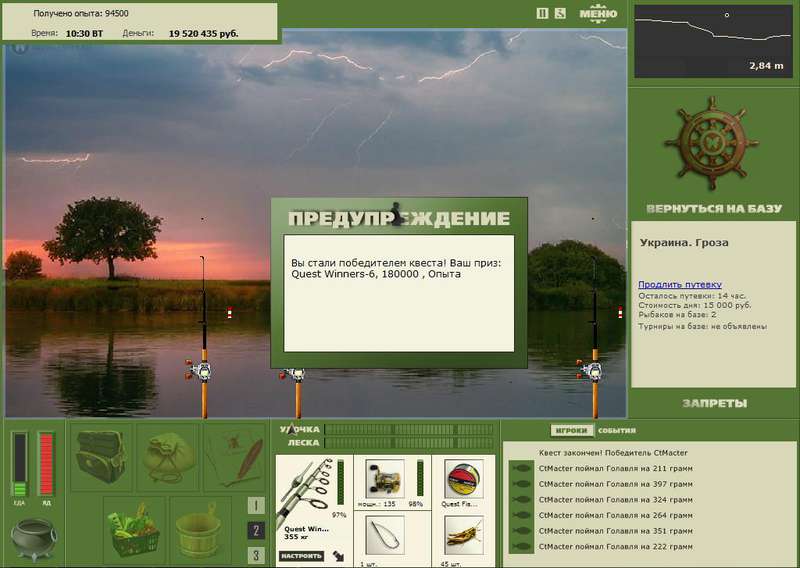Click the reel thumbnail

(385, 479)
